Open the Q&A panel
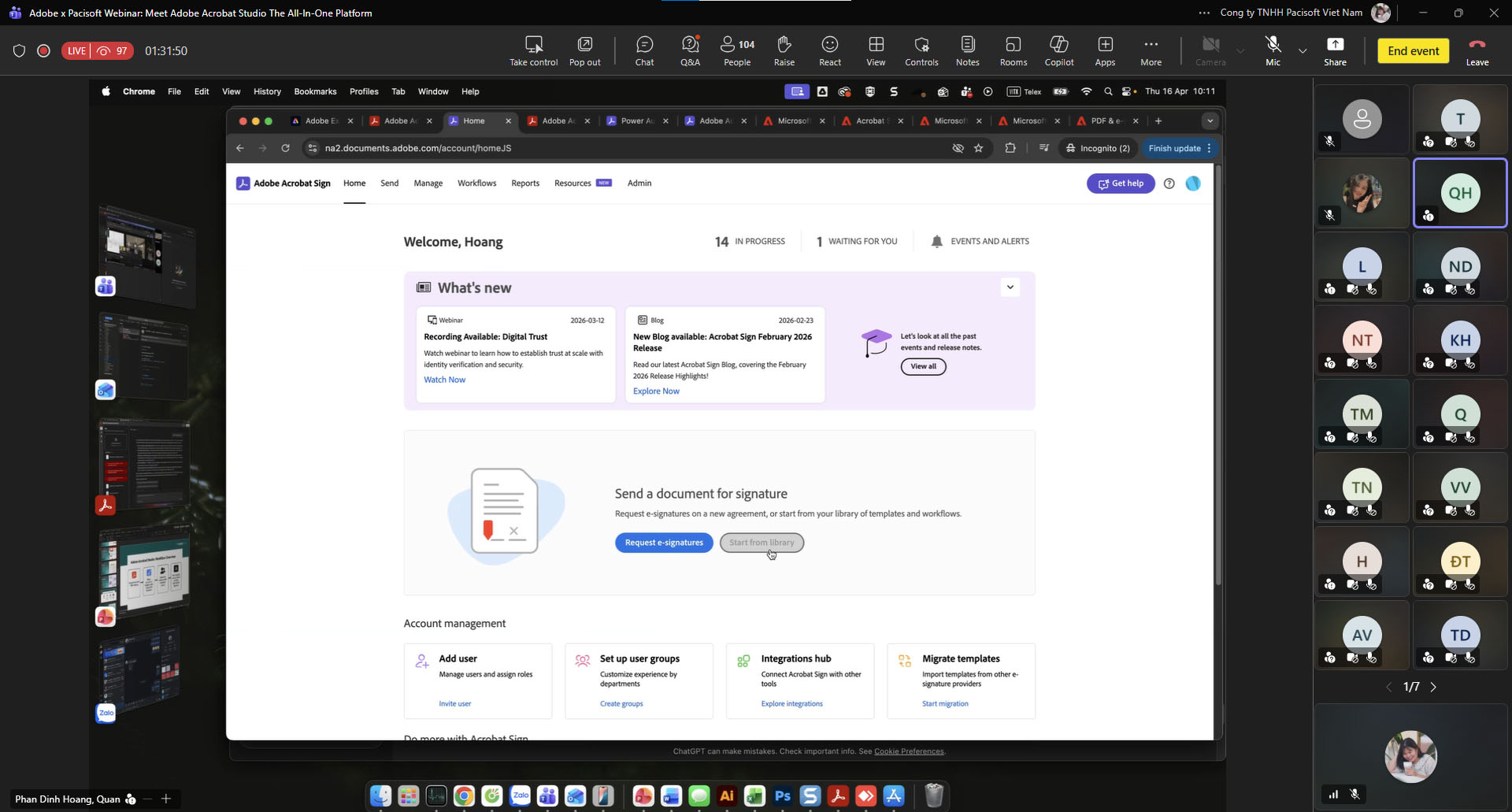1512x812 pixels. 690,50
